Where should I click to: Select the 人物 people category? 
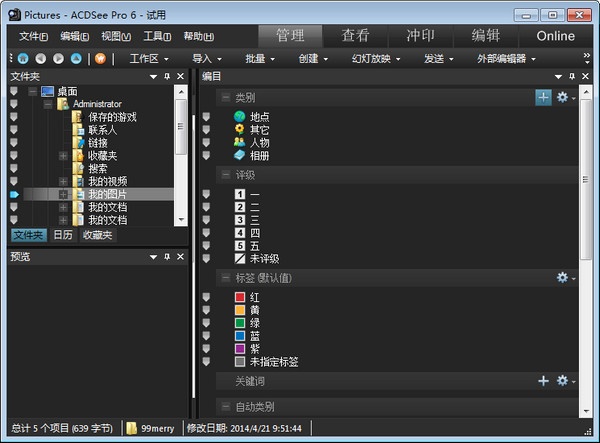coord(240,142)
